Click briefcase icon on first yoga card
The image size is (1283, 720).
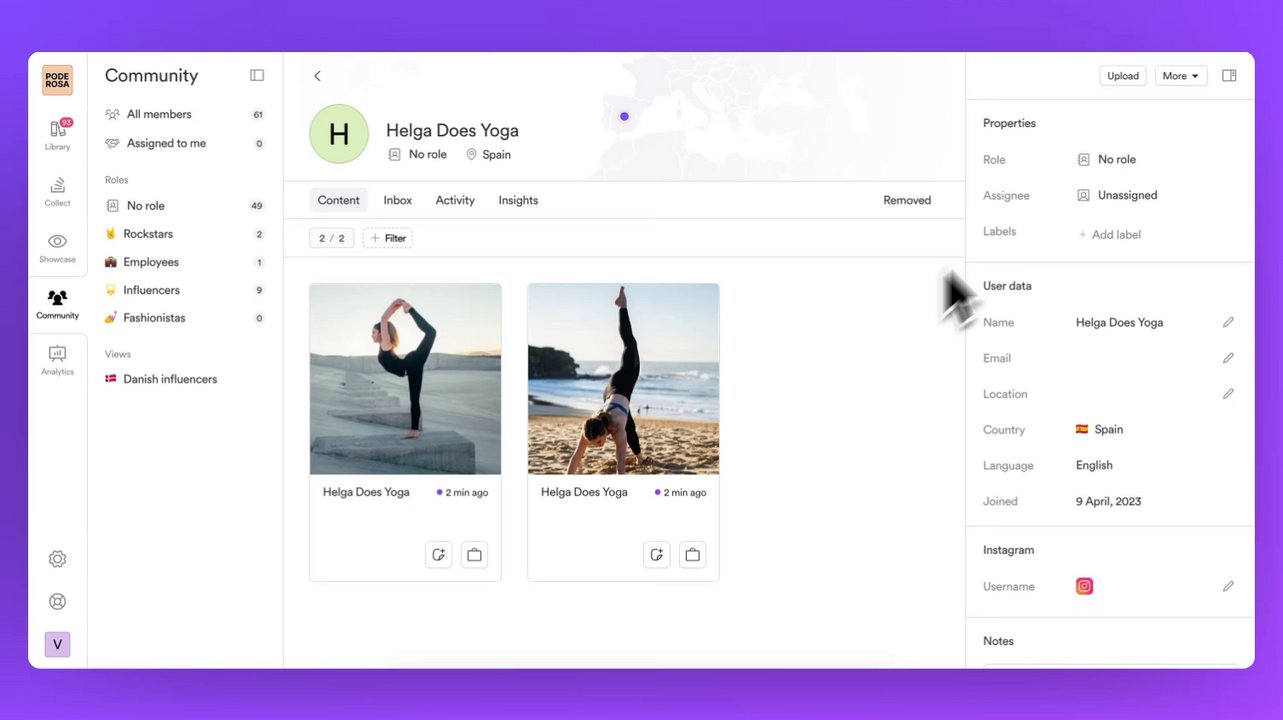point(474,554)
